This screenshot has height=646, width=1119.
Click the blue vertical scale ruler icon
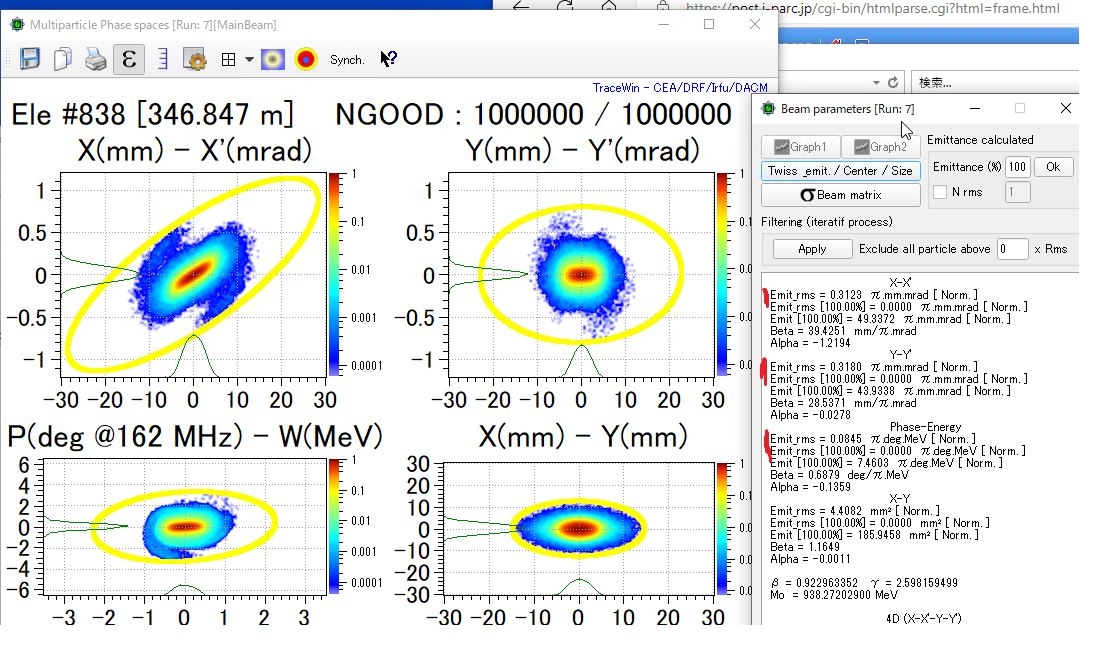(x=163, y=59)
